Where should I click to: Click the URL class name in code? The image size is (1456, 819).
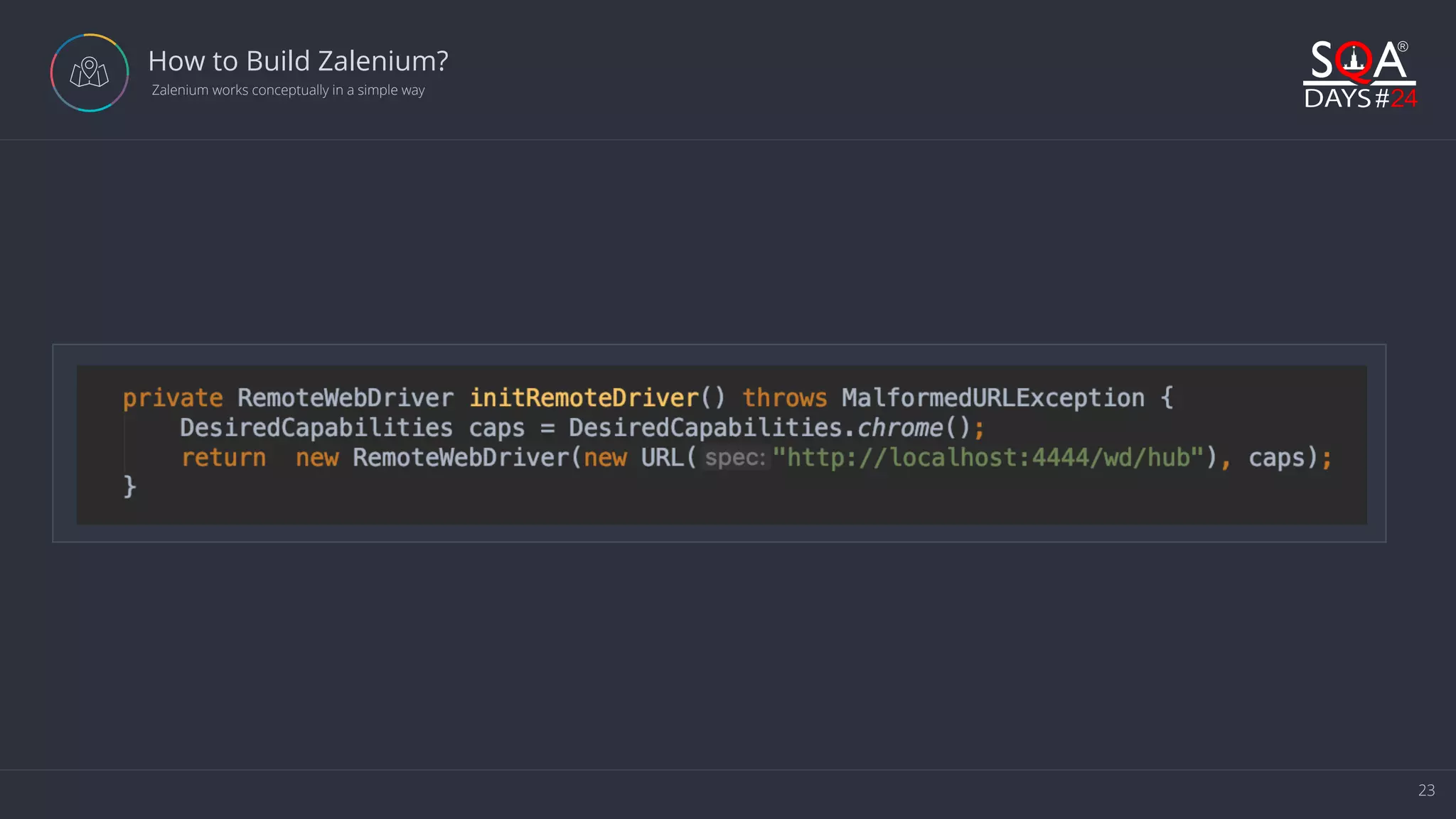661,458
